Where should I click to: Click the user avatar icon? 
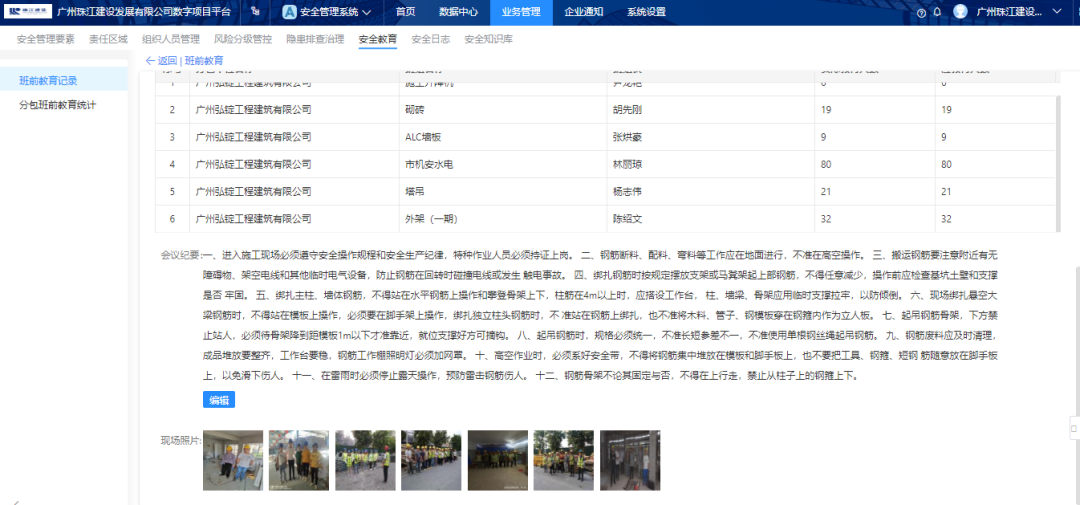point(960,12)
